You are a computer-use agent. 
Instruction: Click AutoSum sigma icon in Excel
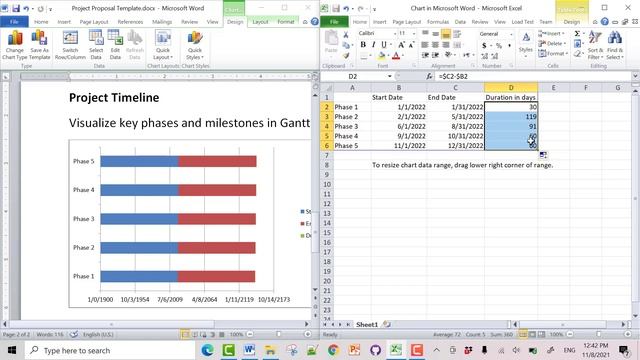[577, 33]
